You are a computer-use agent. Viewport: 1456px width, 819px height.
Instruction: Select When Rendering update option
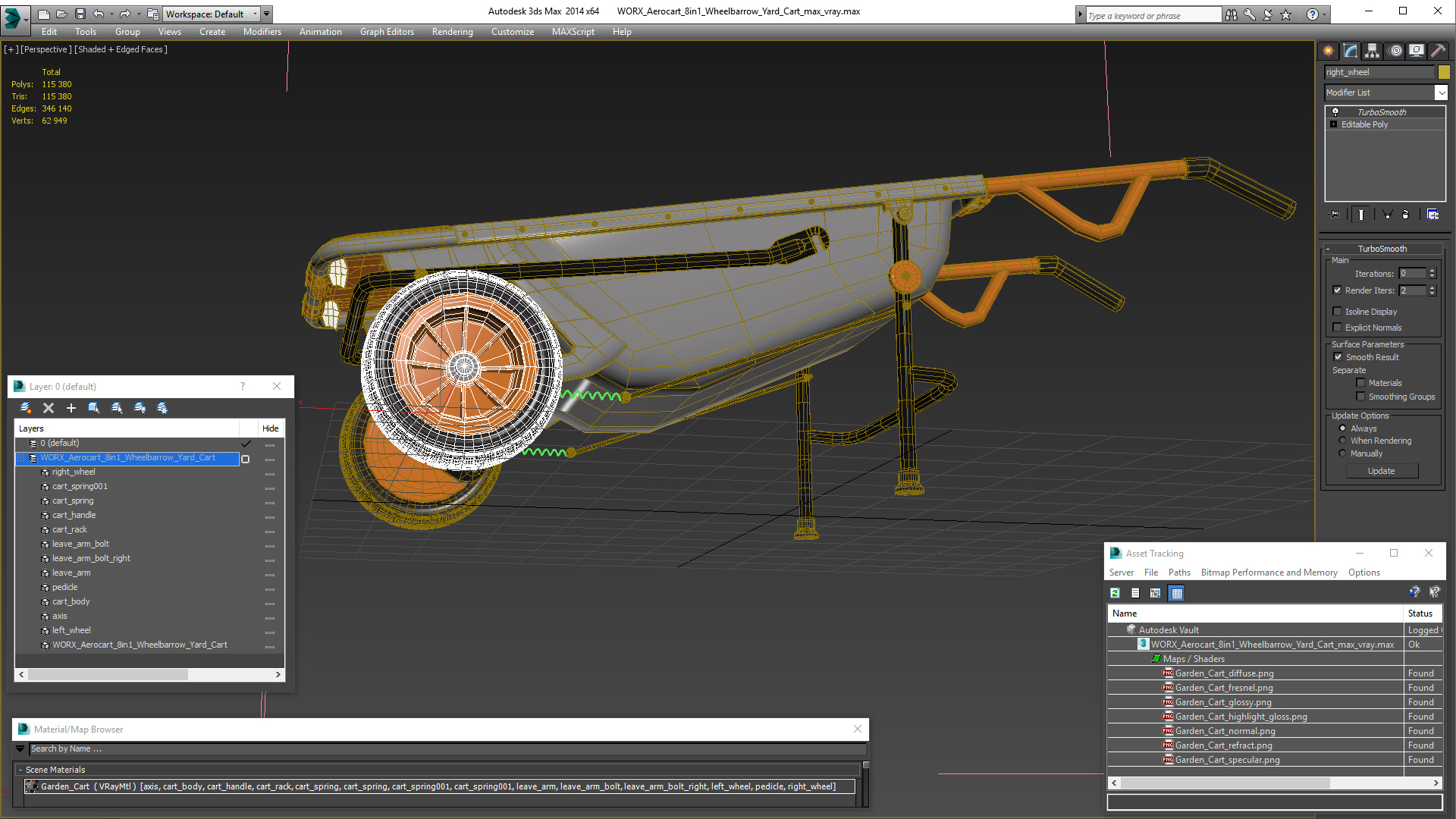click(x=1343, y=440)
